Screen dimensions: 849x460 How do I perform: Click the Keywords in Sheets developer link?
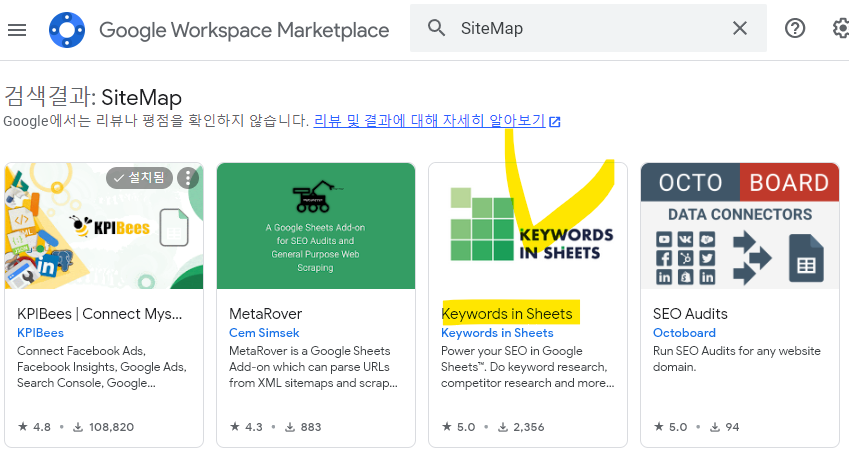tap(497, 333)
